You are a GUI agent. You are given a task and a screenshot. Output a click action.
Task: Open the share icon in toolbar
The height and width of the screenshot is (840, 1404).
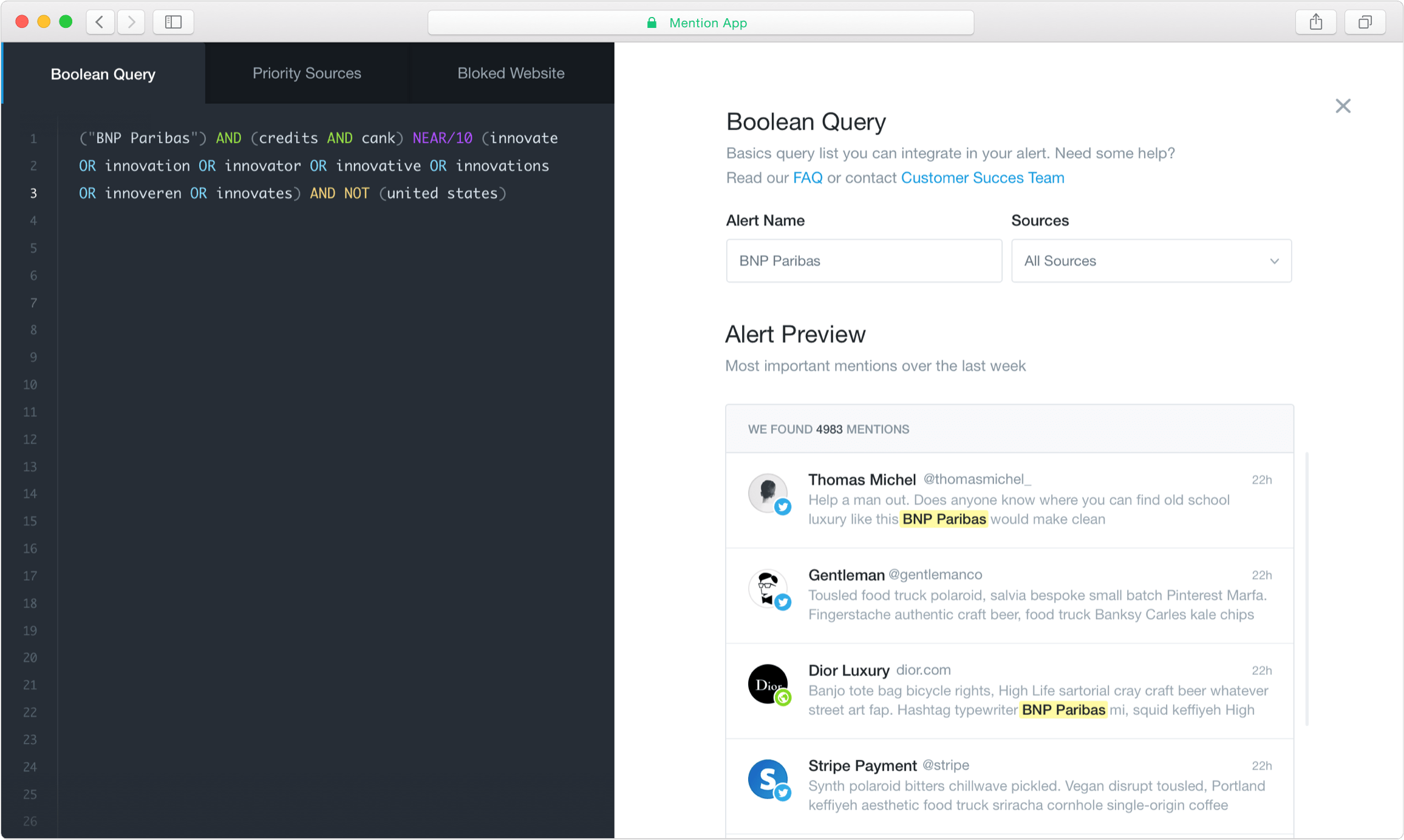(x=1315, y=22)
